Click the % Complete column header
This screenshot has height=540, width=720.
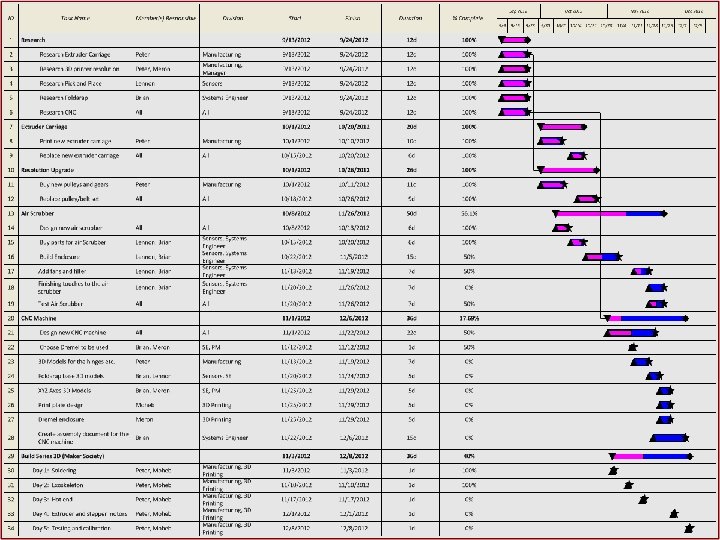coord(468,18)
